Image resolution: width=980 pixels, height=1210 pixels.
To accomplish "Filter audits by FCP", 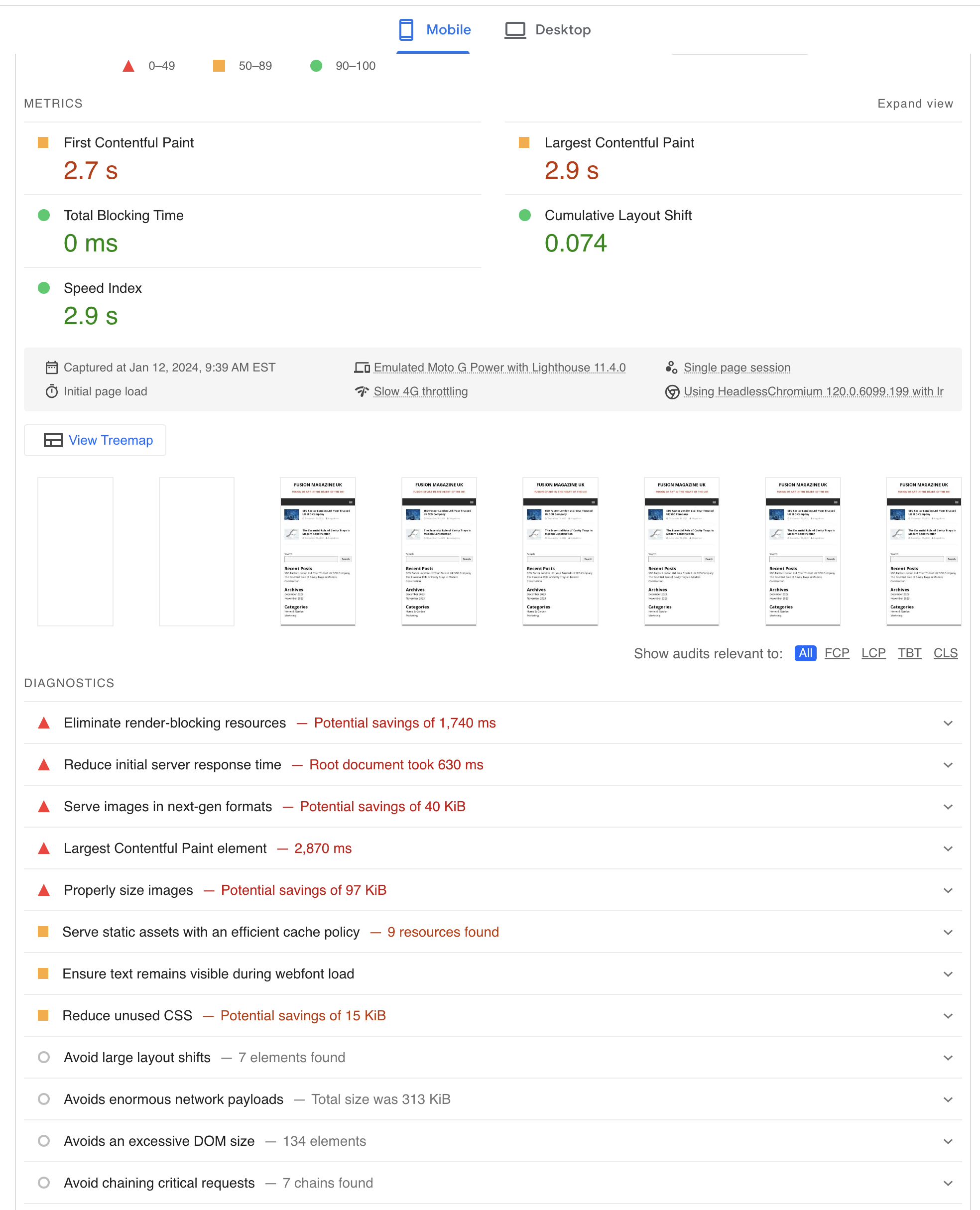I will click(837, 653).
